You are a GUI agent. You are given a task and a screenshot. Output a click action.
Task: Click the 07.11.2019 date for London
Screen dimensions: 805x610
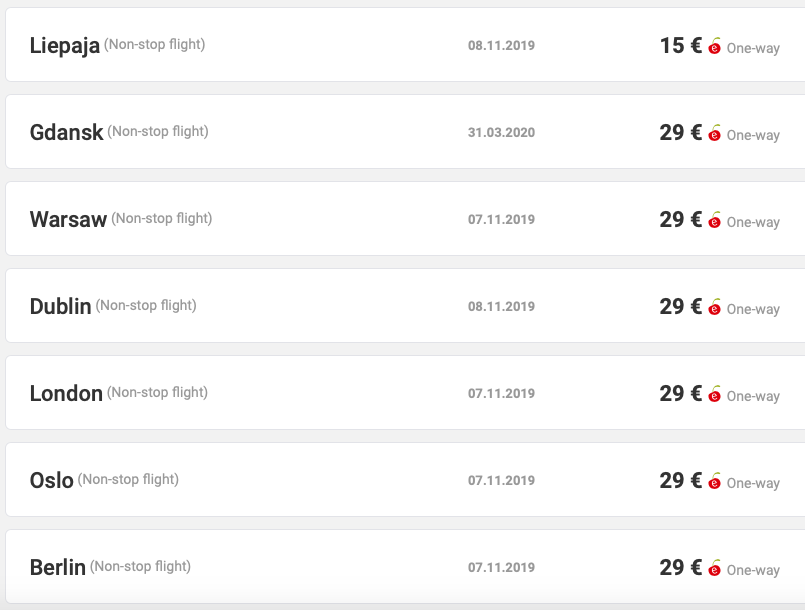(x=501, y=394)
